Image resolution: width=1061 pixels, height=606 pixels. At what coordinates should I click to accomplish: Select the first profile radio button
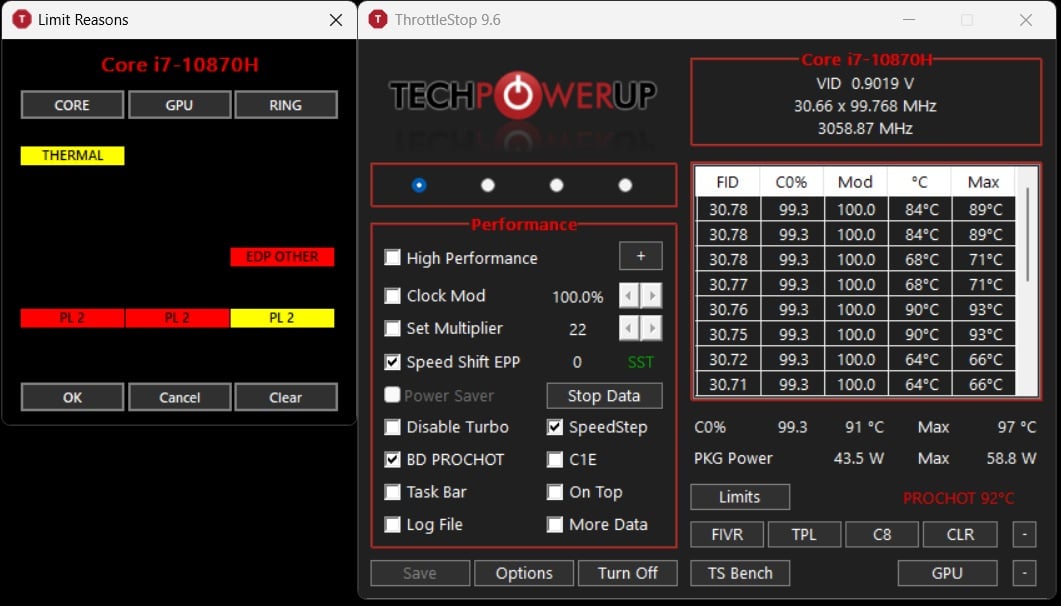[419, 185]
